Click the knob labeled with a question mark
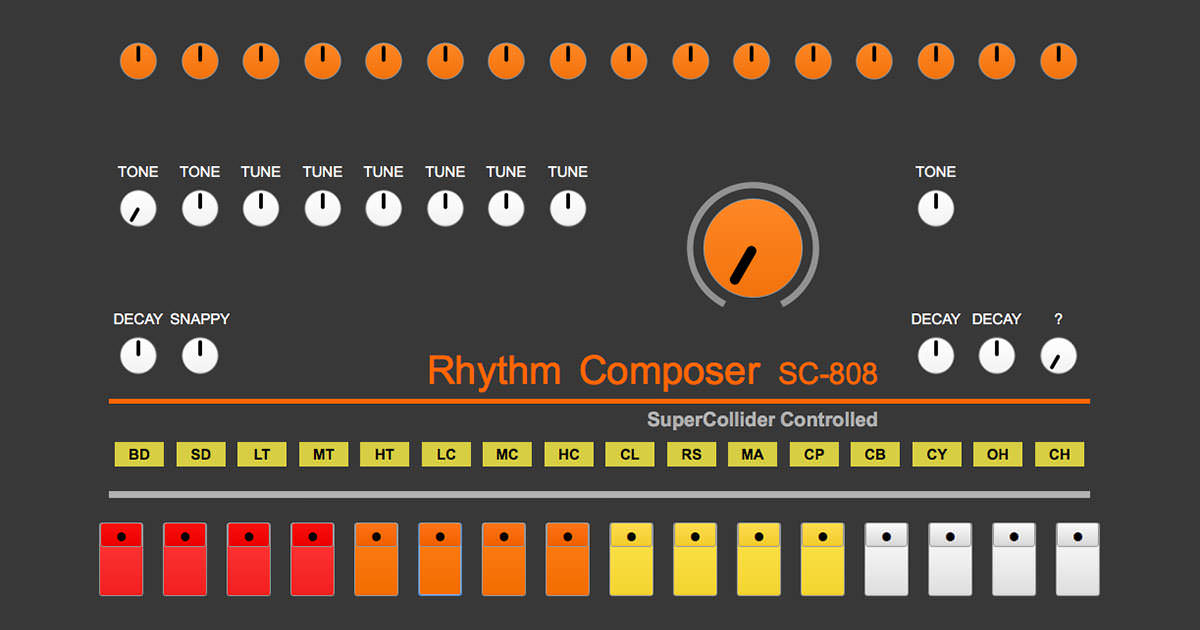The height and width of the screenshot is (630, 1200). pyautogui.click(x=1058, y=356)
